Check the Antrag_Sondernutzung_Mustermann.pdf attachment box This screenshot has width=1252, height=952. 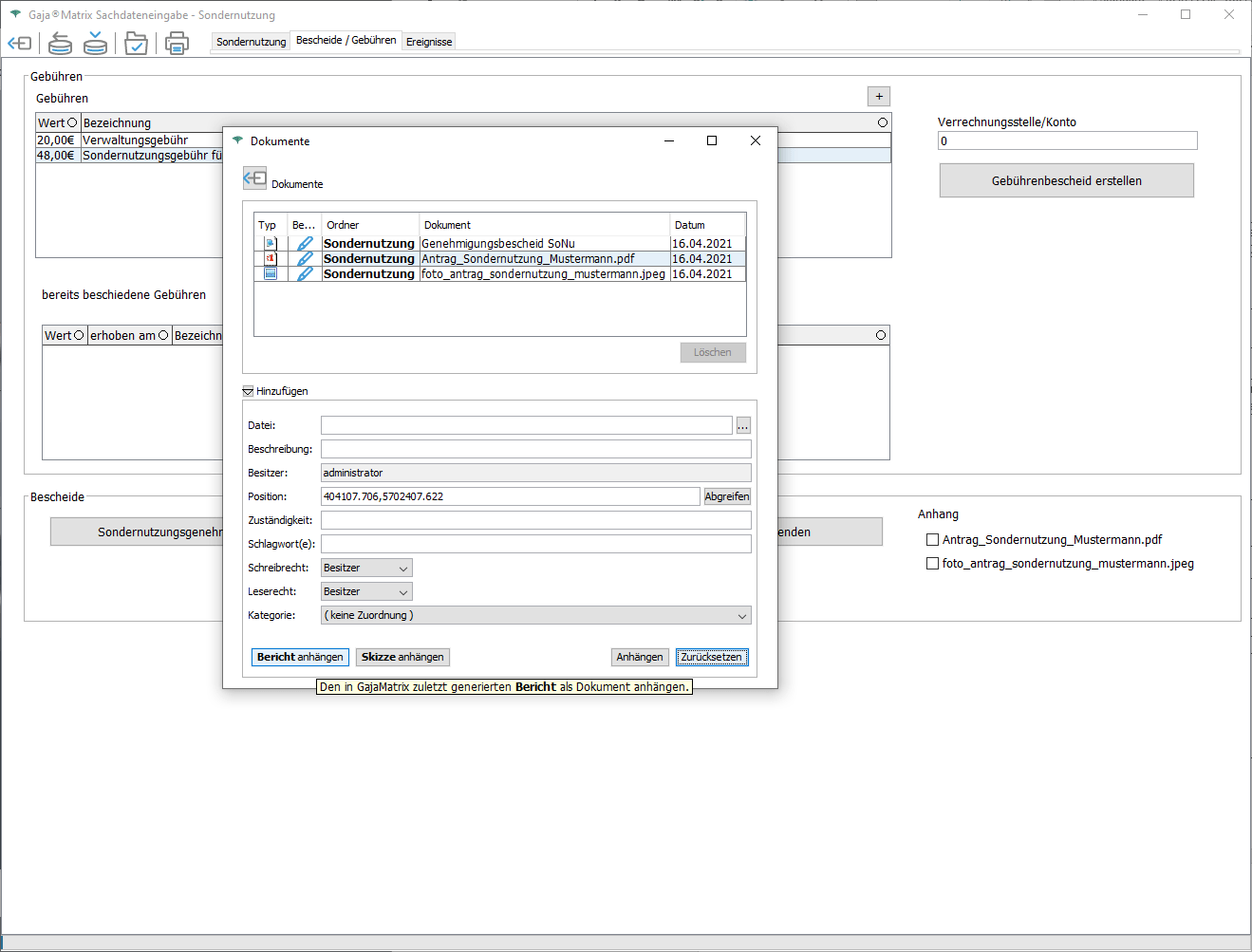coord(932,539)
